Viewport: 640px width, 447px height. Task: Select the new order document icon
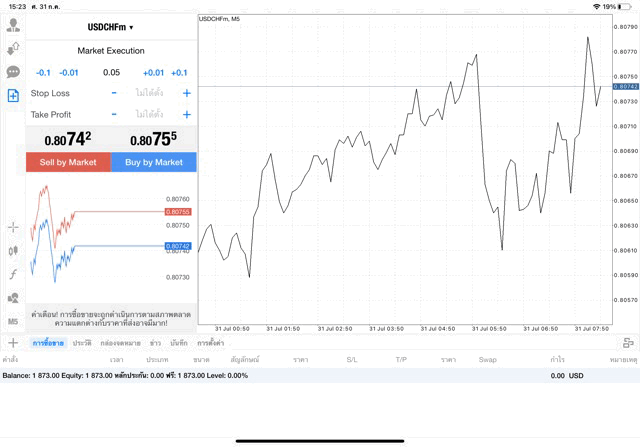[x=13, y=96]
